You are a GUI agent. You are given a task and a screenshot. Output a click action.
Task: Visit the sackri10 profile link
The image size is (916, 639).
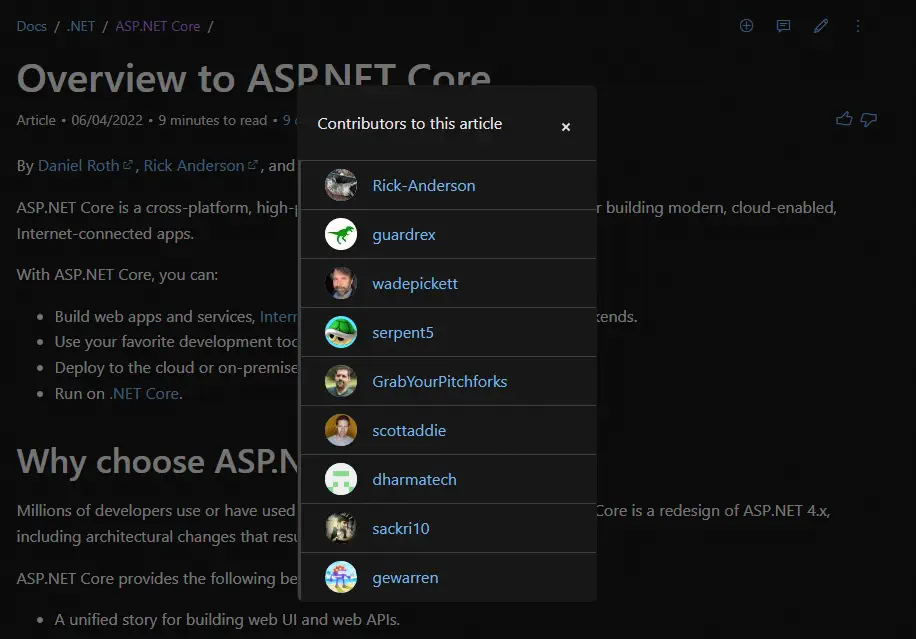[x=400, y=528]
